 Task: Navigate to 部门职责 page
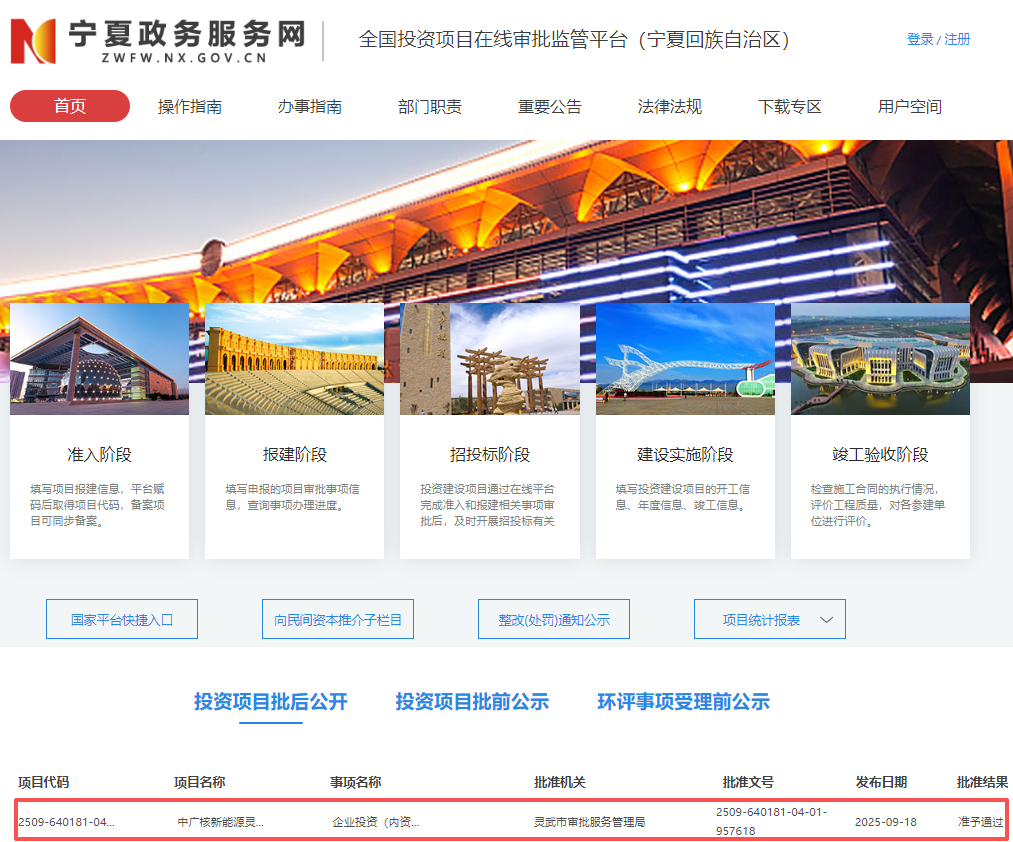pos(430,107)
